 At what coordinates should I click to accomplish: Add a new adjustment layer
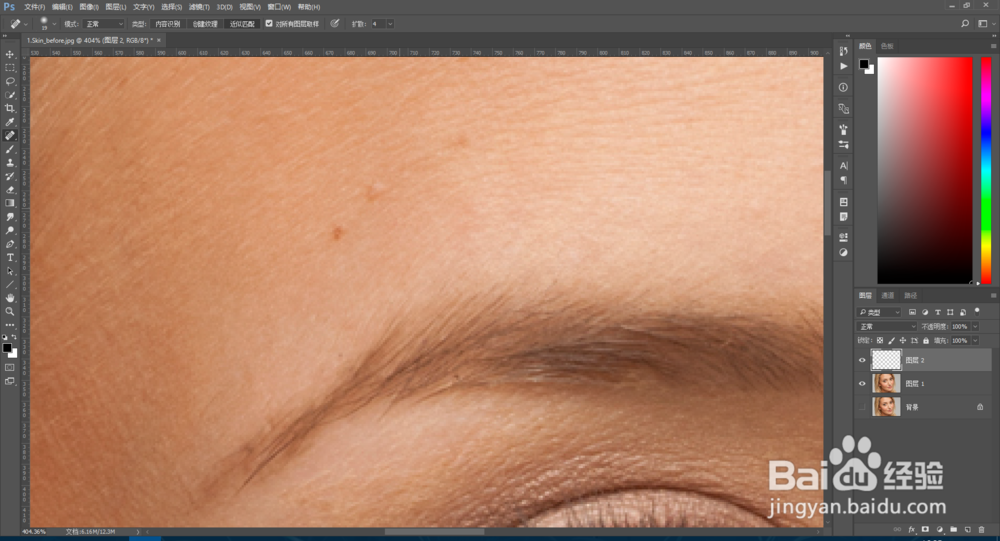(939, 530)
